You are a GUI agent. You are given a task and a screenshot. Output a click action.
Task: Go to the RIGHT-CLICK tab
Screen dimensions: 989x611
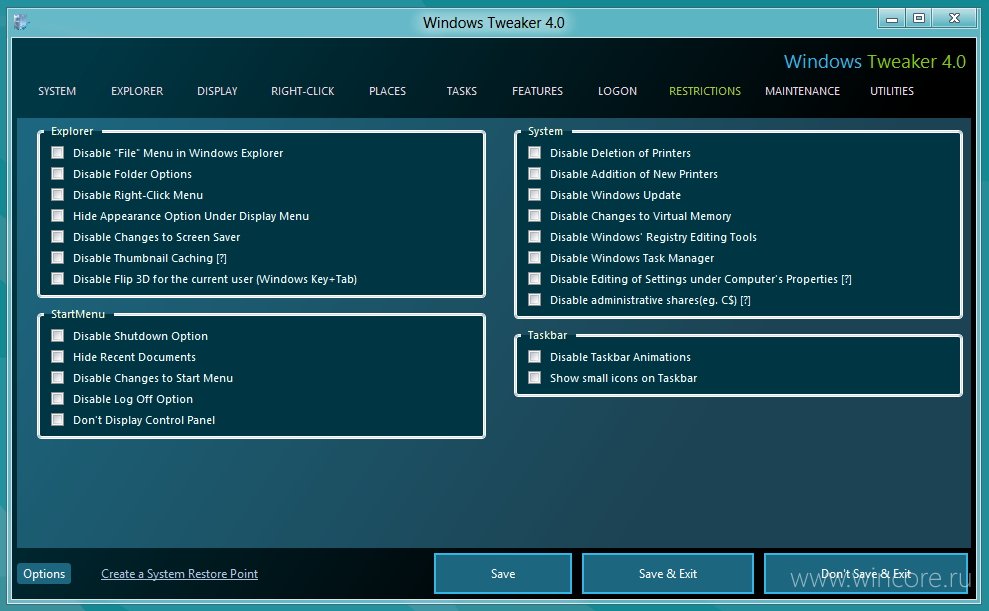(x=303, y=91)
